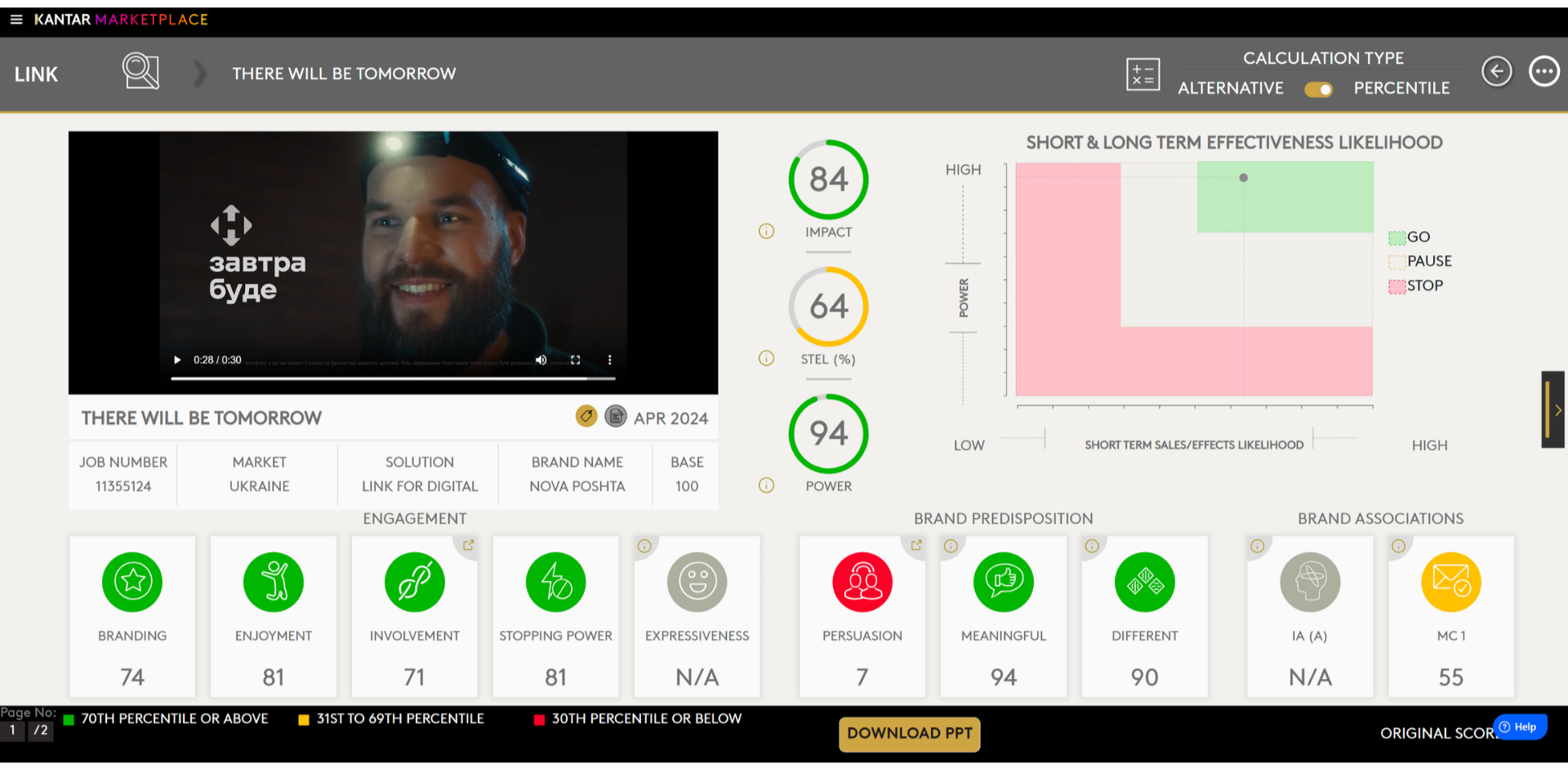Click the info icon next to Impact

(x=766, y=231)
